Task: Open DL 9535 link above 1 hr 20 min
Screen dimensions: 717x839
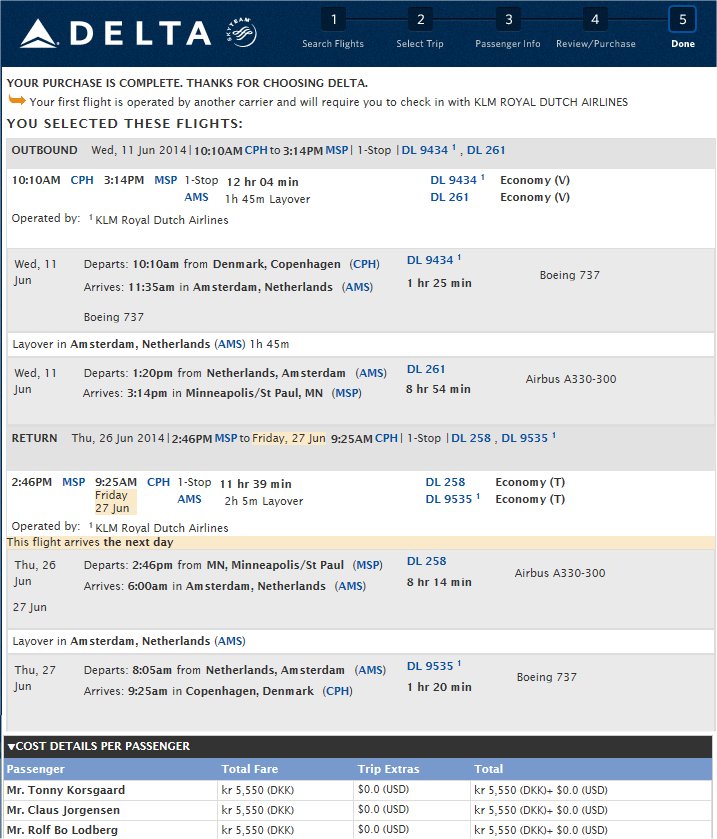Action: point(430,666)
